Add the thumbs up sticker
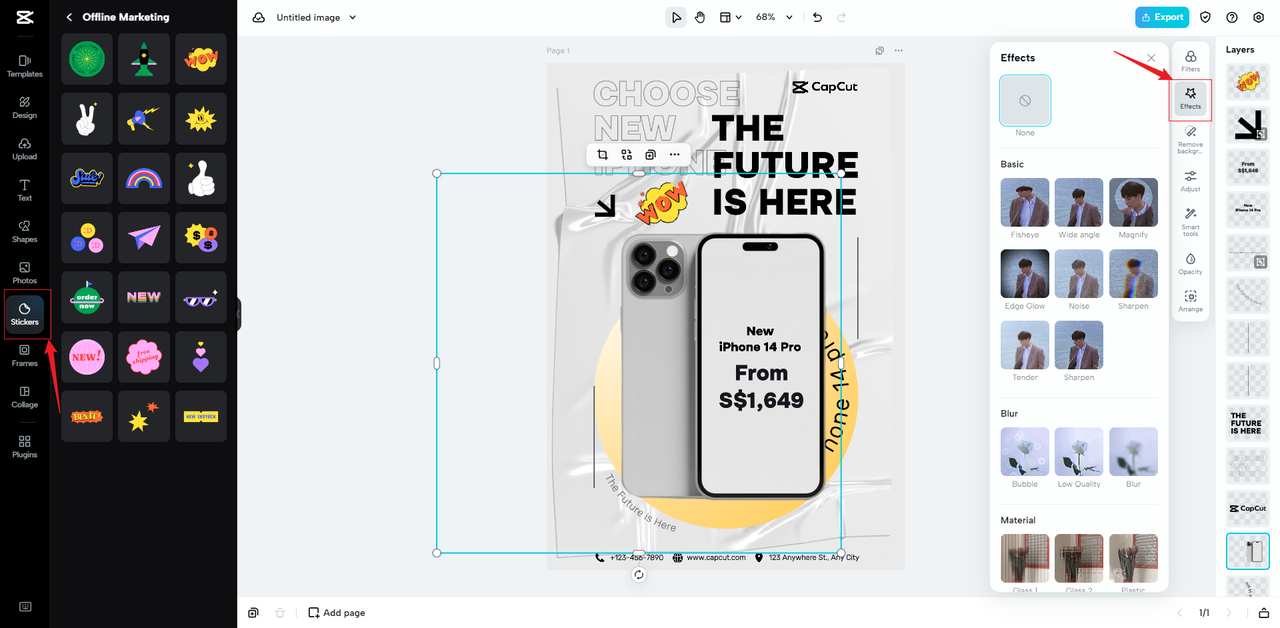 pyautogui.click(x=201, y=178)
